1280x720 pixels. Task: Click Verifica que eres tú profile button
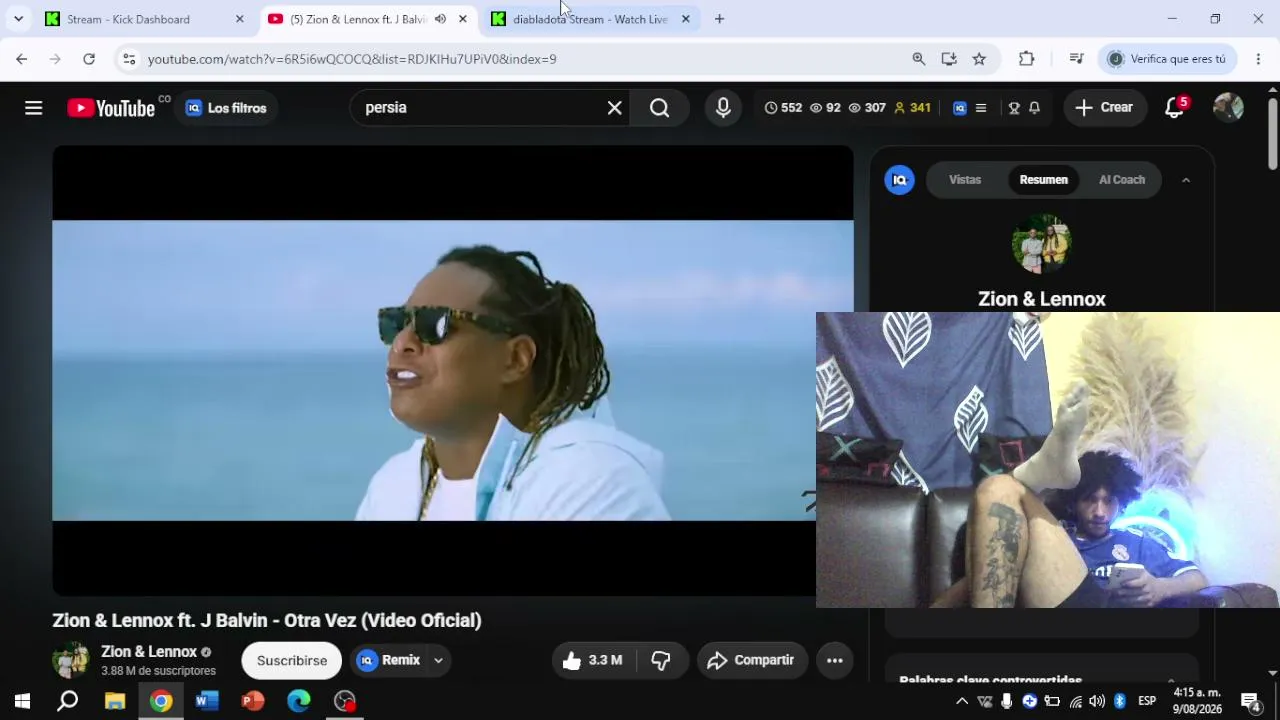coord(1167,59)
